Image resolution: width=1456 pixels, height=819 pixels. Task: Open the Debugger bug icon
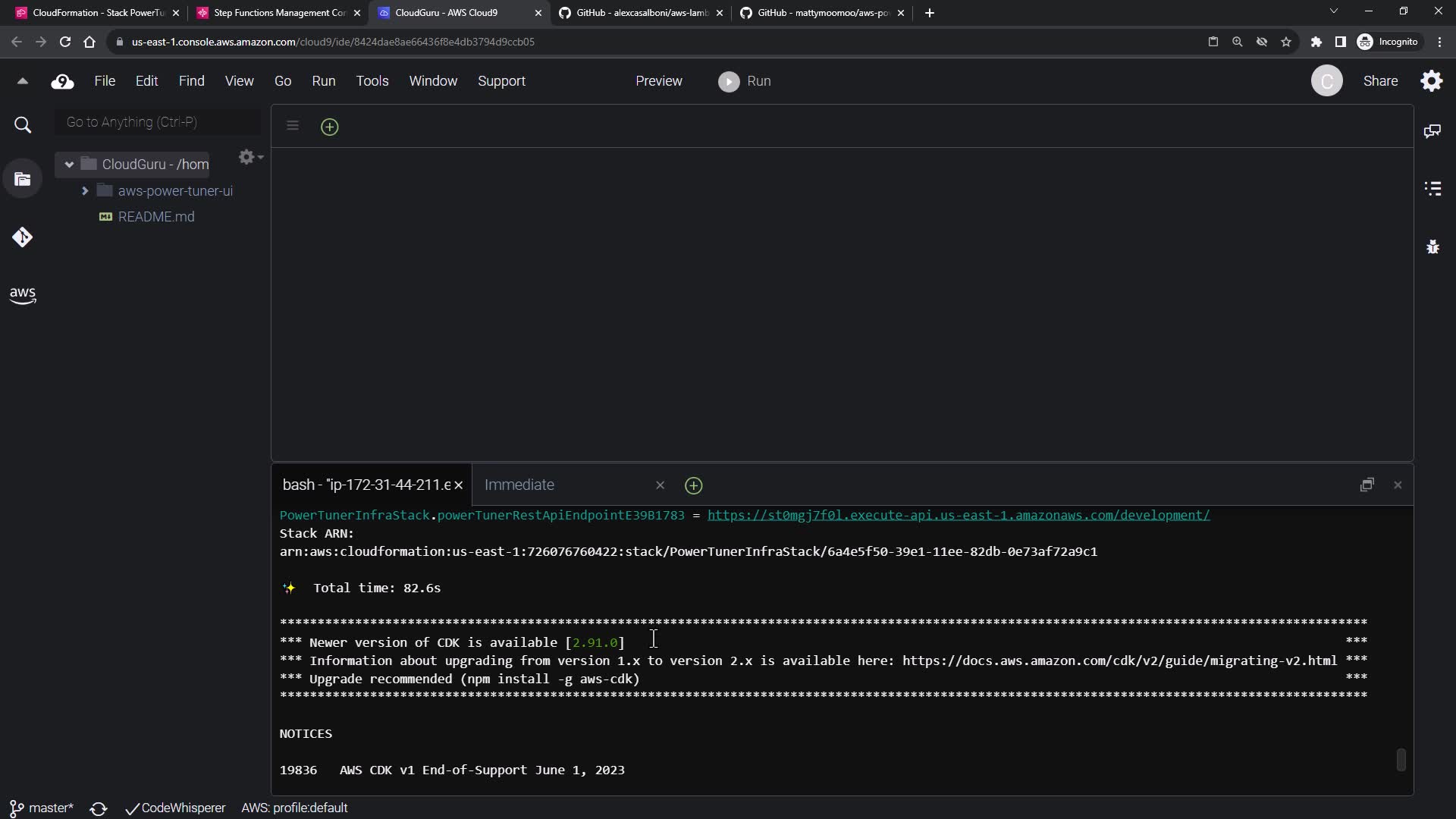[1432, 246]
